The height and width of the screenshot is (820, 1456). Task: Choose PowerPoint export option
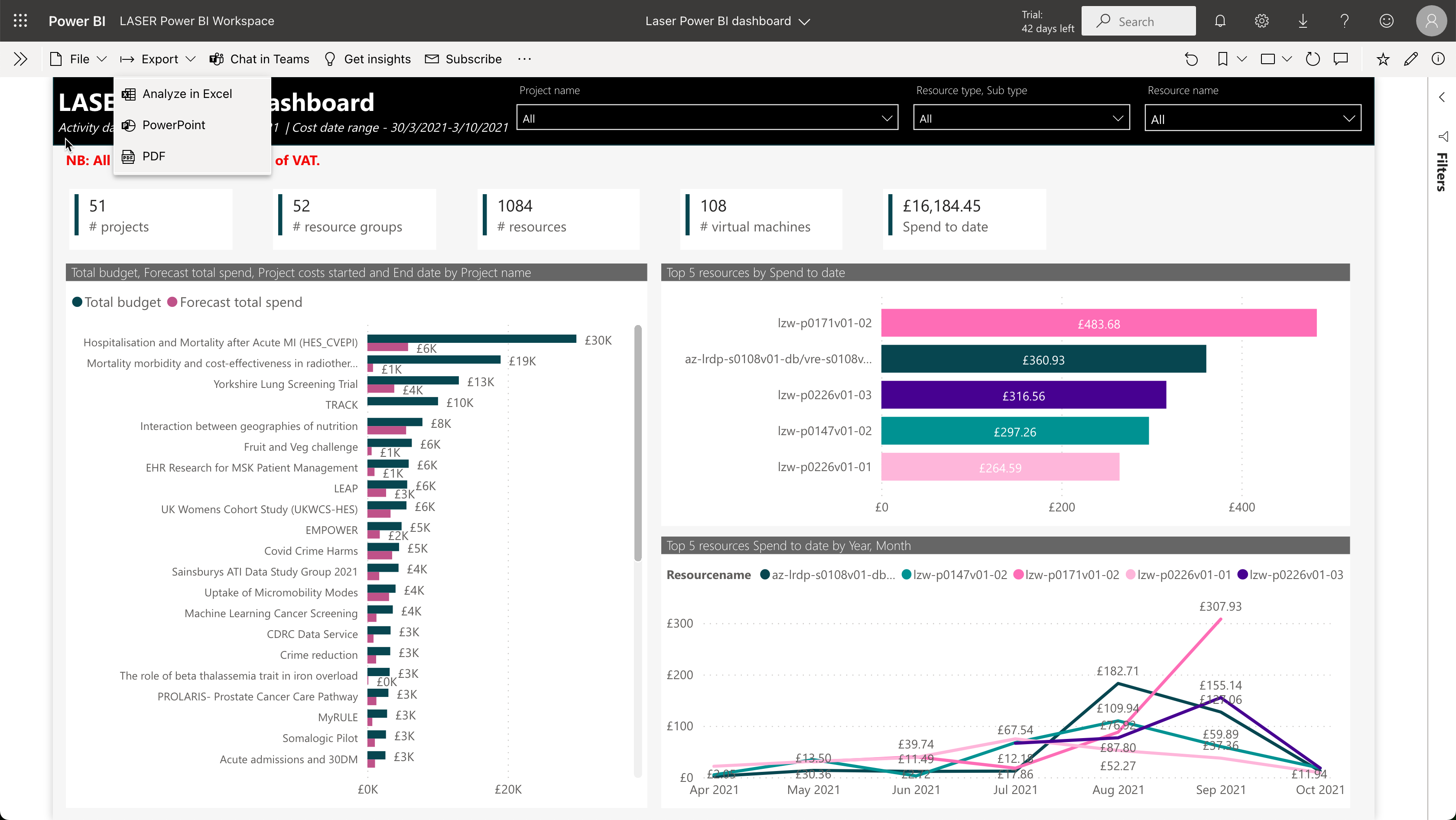[192, 125]
